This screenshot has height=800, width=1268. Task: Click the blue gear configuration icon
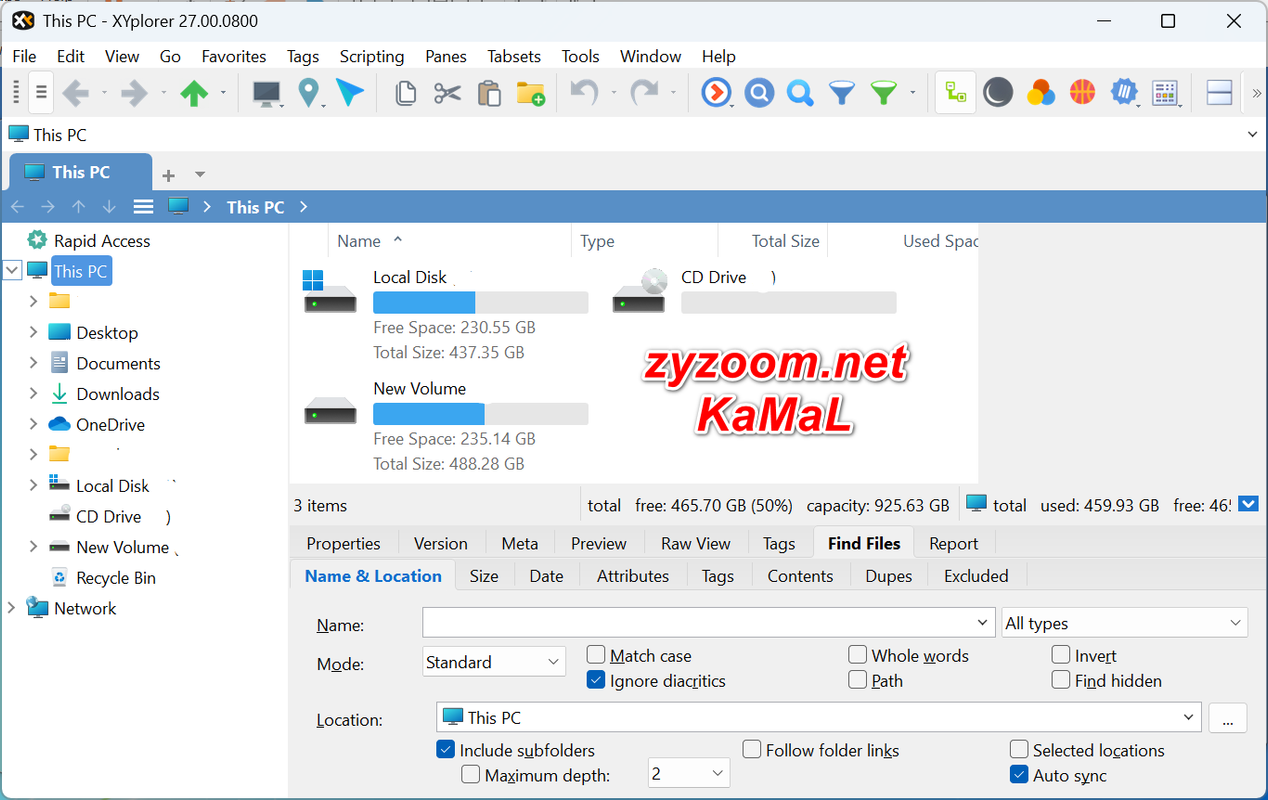[x=1125, y=94]
